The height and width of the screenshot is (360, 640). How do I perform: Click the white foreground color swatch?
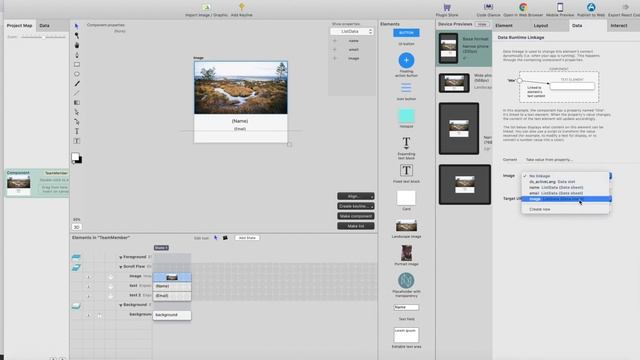coord(75,157)
